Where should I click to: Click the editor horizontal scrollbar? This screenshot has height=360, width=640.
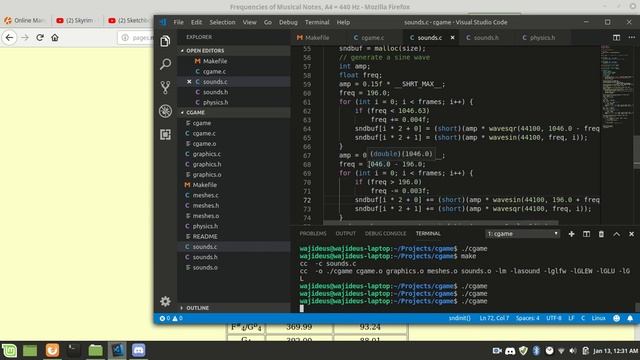coord(441,223)
